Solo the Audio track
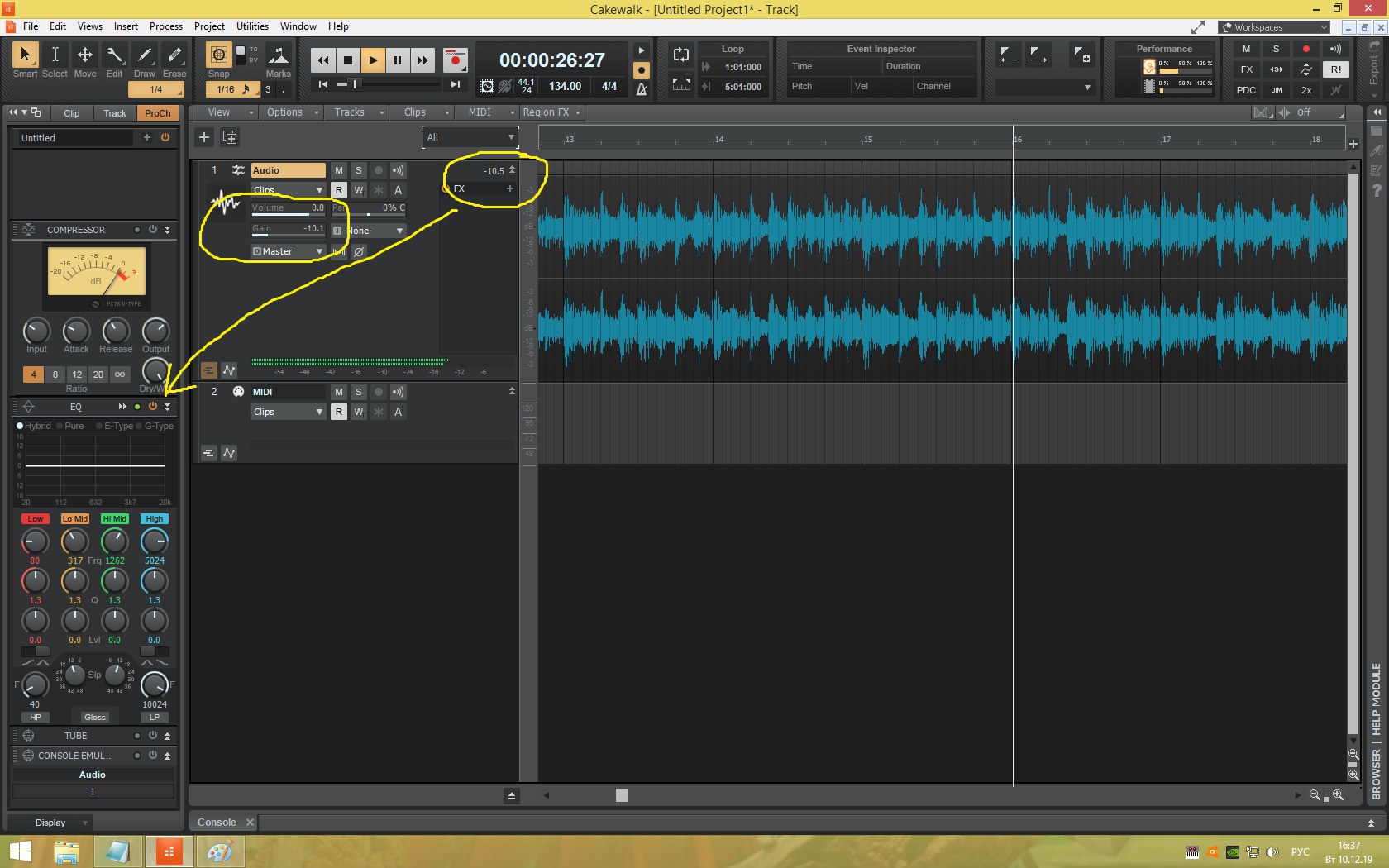1389x868 pixels. (x=359, y=170)
